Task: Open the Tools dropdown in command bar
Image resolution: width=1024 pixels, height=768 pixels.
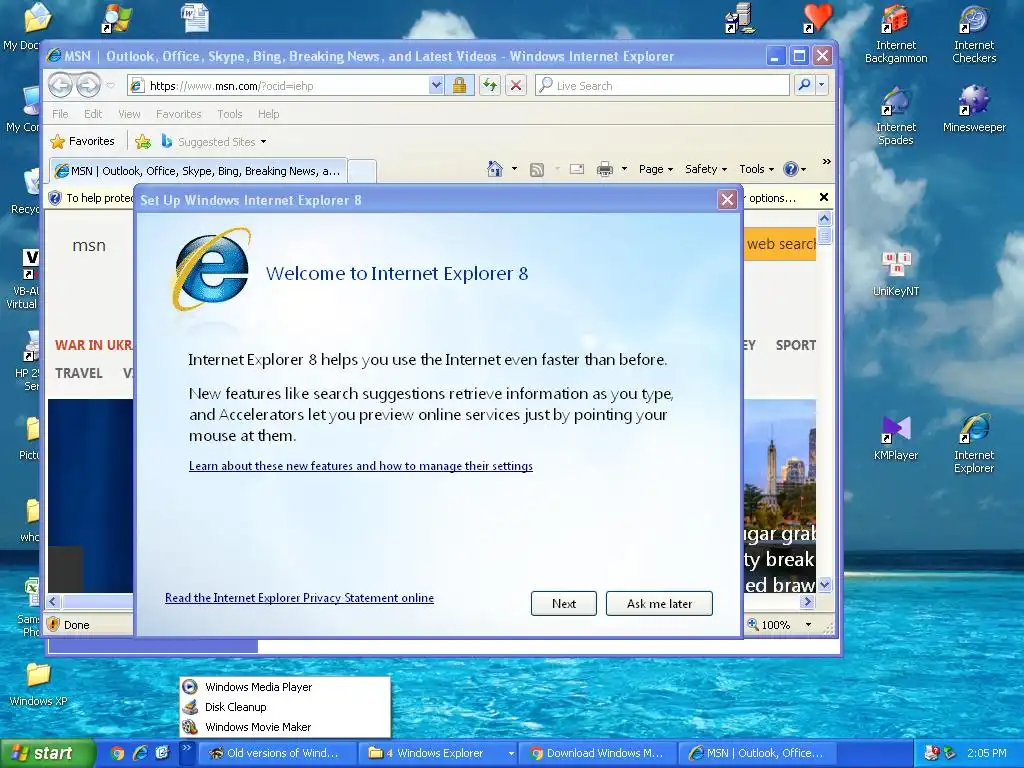Action: (x=756, y=169)
